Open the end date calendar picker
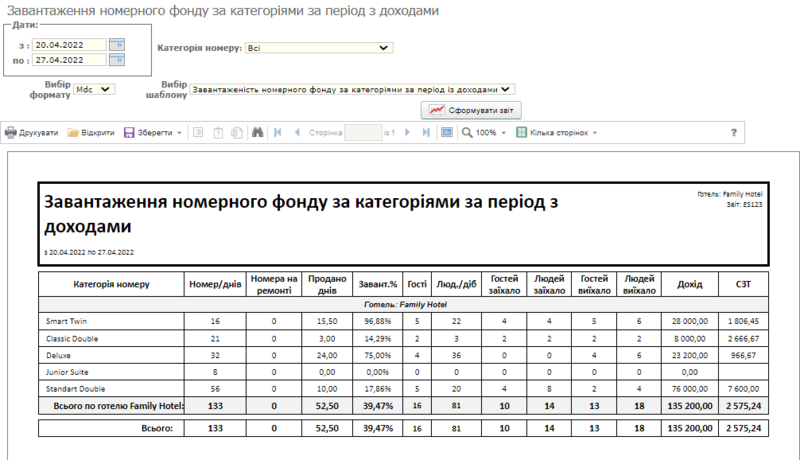Image resolution: width=800 pixels, height=460 pixels. tap(116, 60)
